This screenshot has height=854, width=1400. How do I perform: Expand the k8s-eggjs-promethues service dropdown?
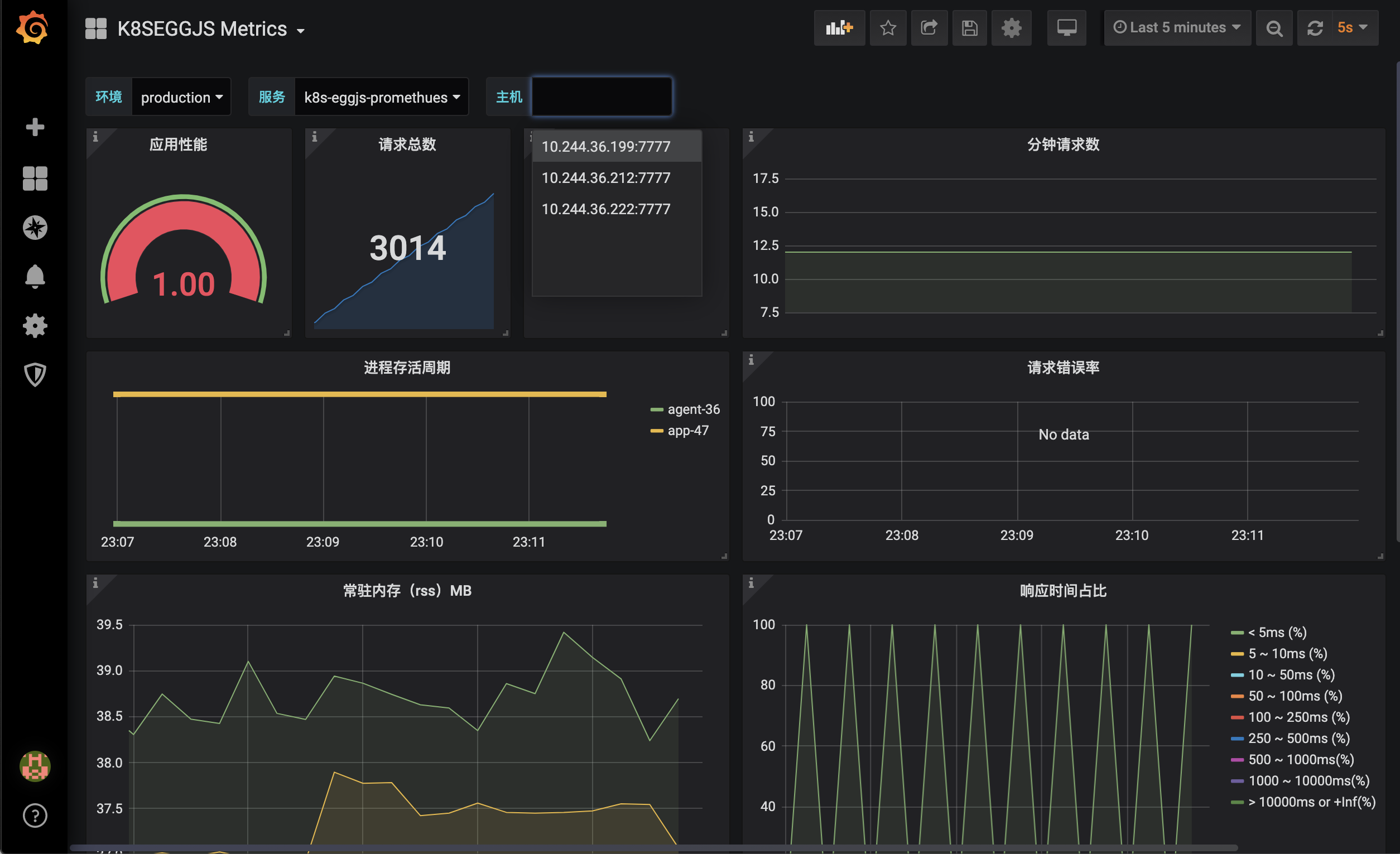[381, 97]
